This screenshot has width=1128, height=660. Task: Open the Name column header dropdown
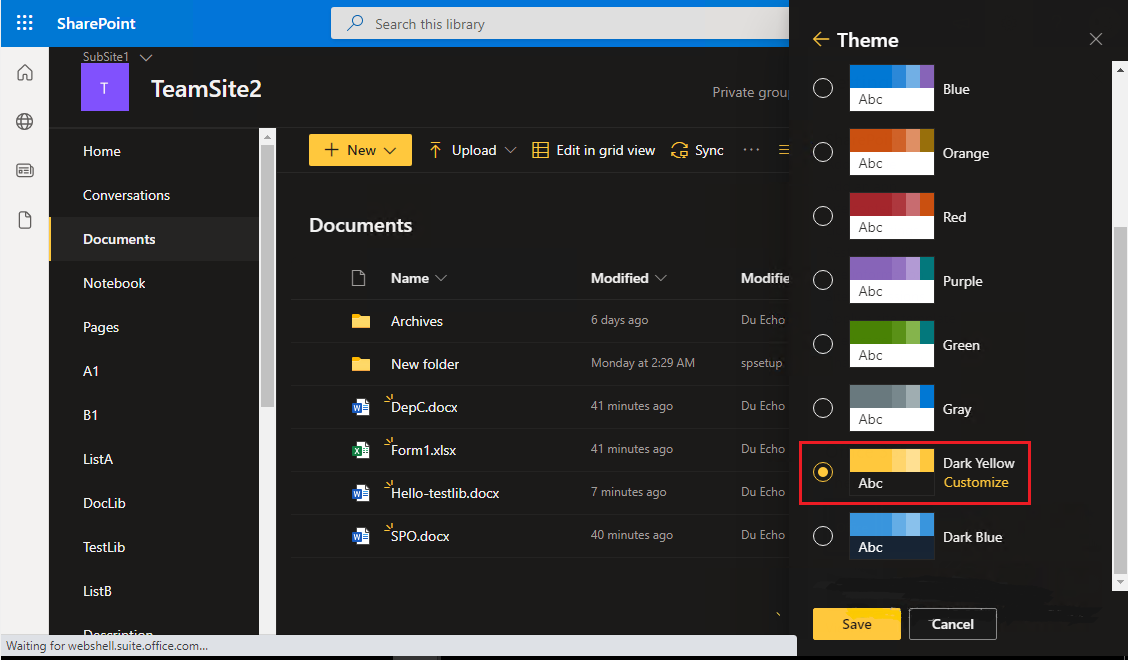[441, 278]
